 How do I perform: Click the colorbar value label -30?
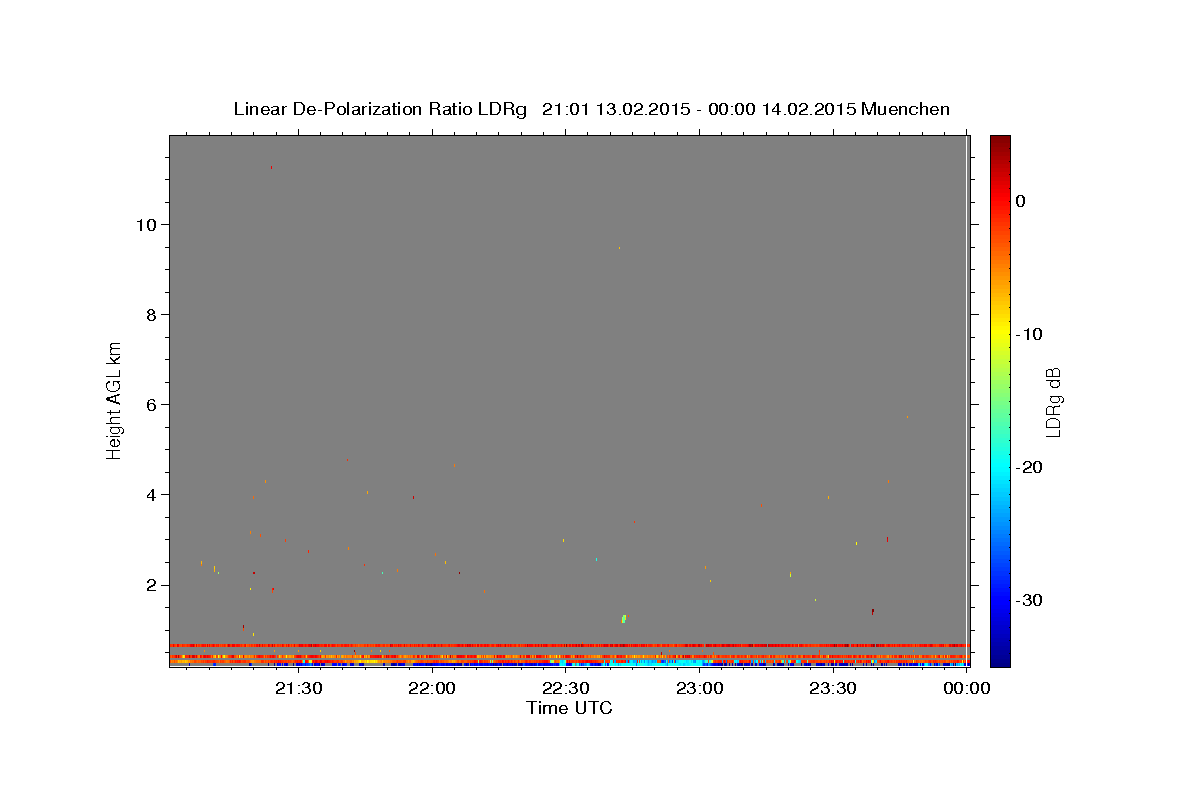tap(1028, 600)
